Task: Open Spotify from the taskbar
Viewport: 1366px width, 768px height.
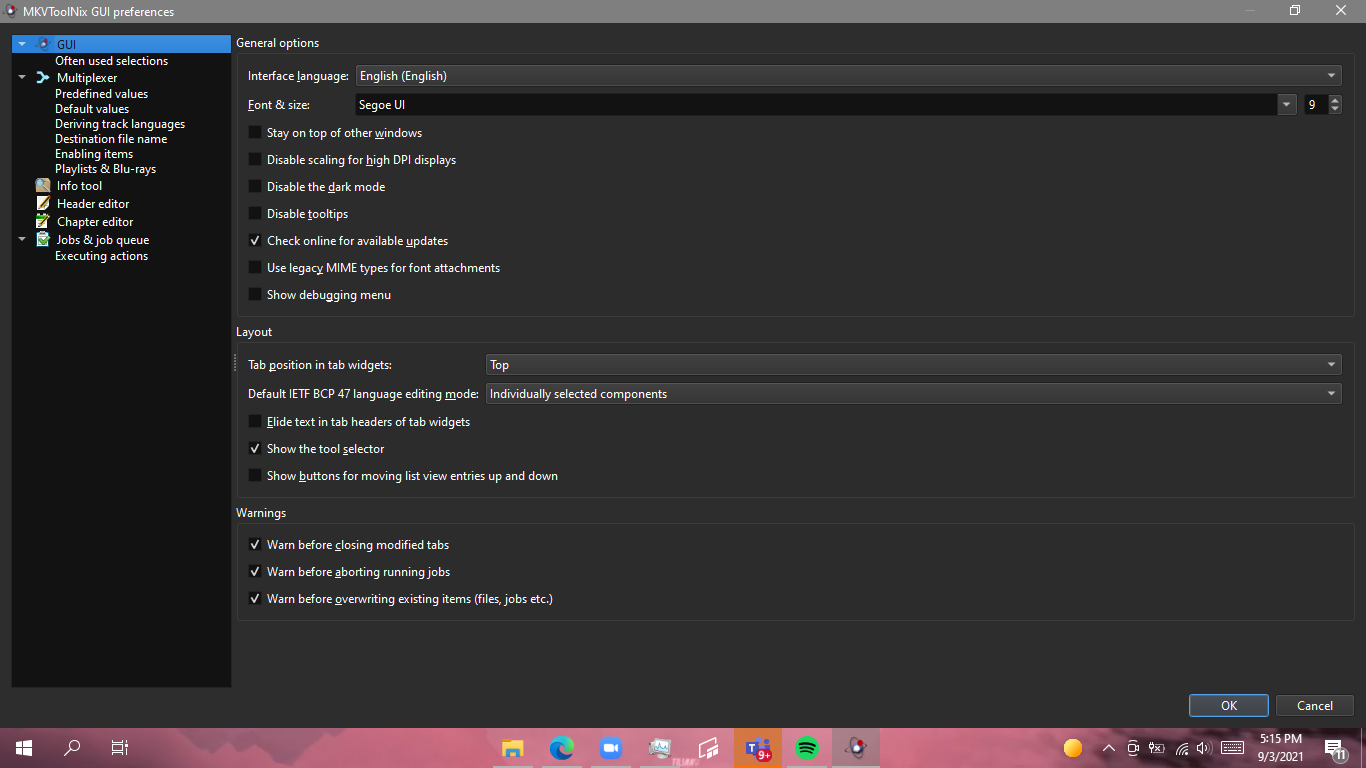Action: coord(807,747)
